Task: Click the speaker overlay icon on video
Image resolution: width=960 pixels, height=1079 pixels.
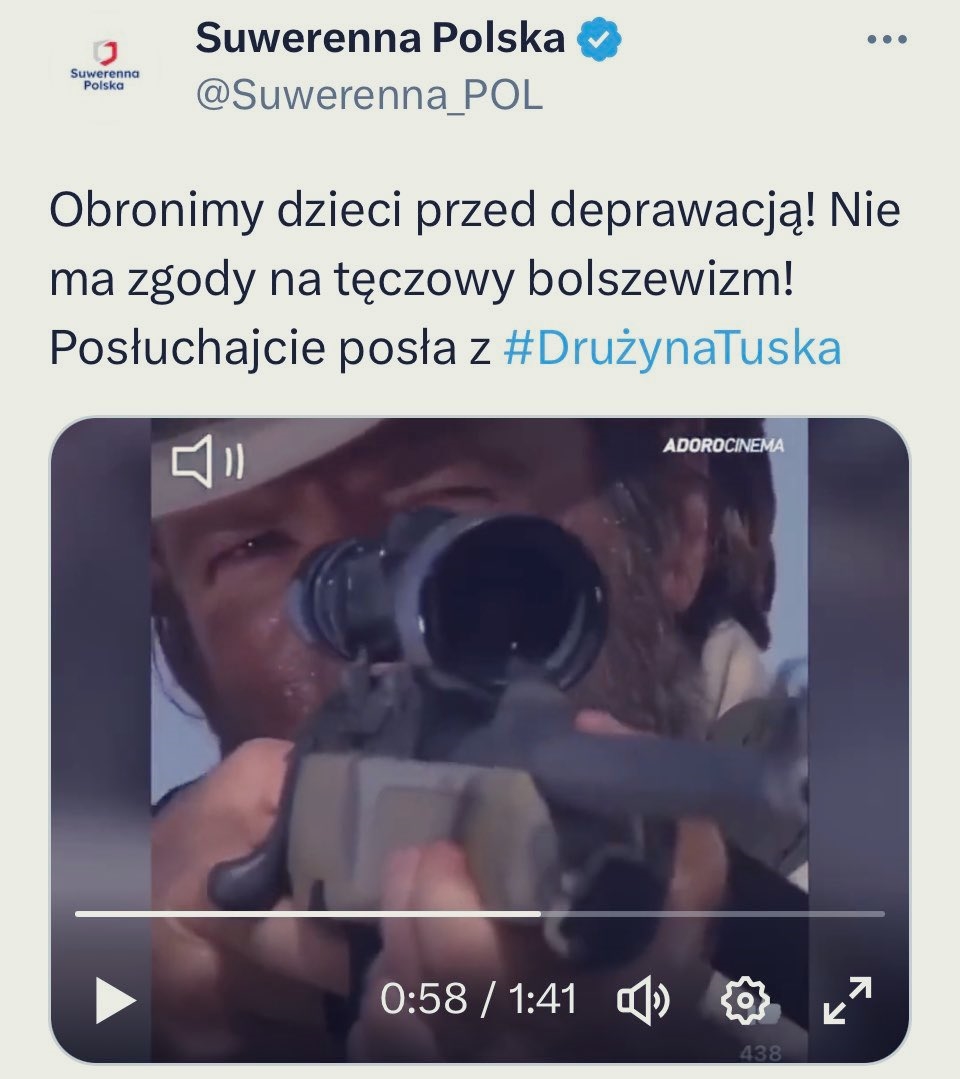Action: pyautogui.click(x=207, y=461)
